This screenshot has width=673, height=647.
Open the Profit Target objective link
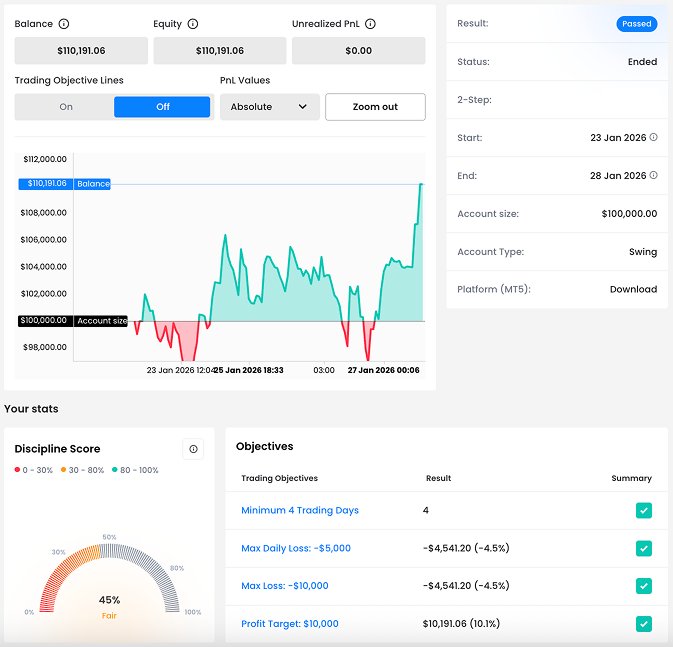pyautogui.click(x=289, y=624)
